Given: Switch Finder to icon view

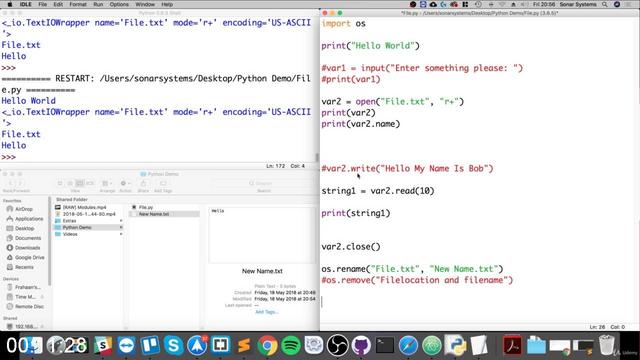Looking at the screenshot, I should click(60, 184).
